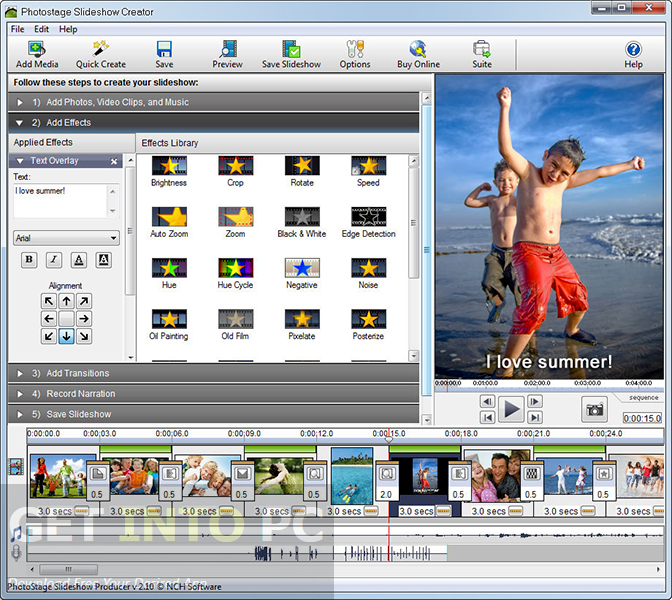Viewport: 672px width, 600px height.
Task: Align text to top center
Action: click(66, 301)
